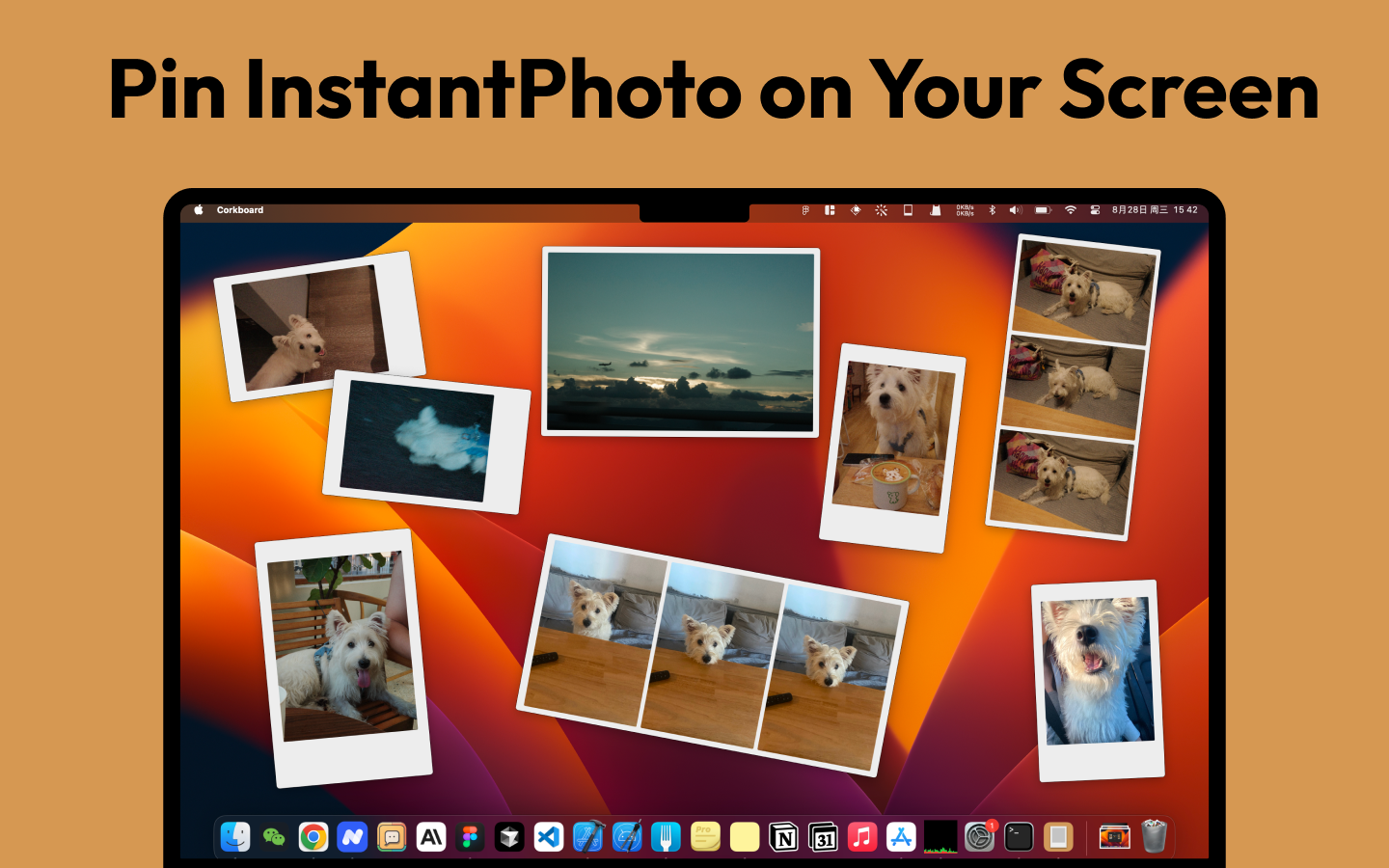
Task: Click the menu bar date and time
Action: click(1155, 209)
